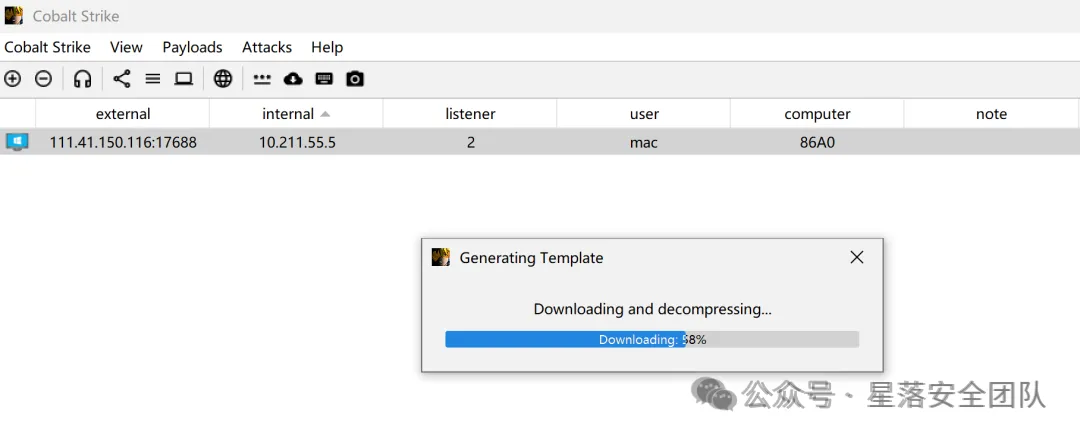The image size is (1080, 438).
Task: Open keystrokes view keyboard icon
Action: pyautogui.click(x=324, y=79)
